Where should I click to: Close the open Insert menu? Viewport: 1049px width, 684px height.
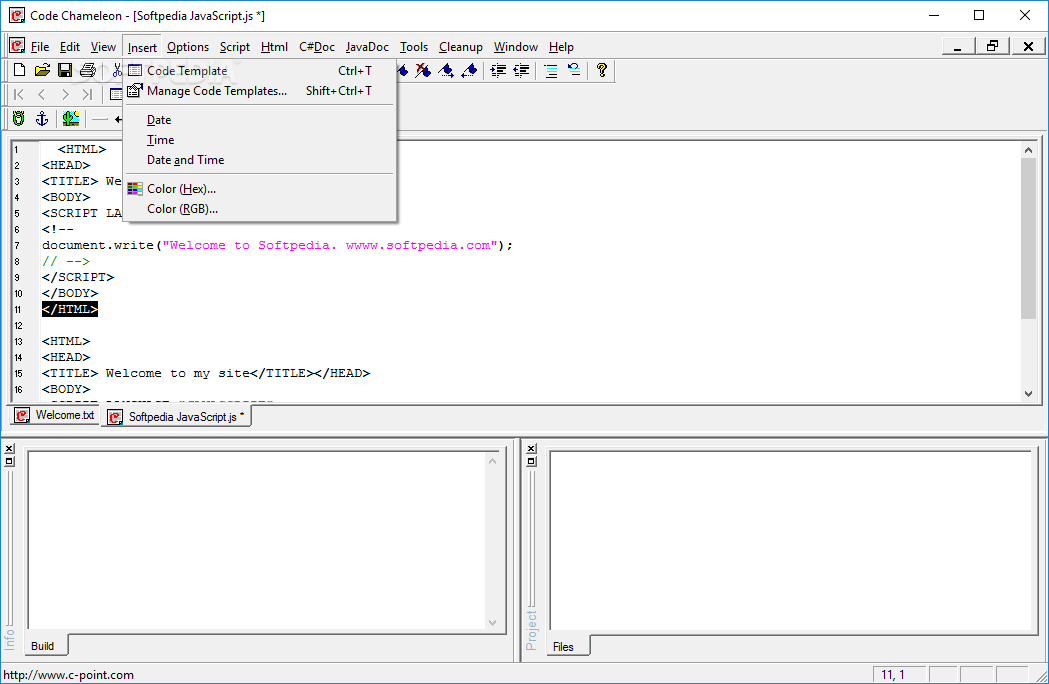coord(142,47)
